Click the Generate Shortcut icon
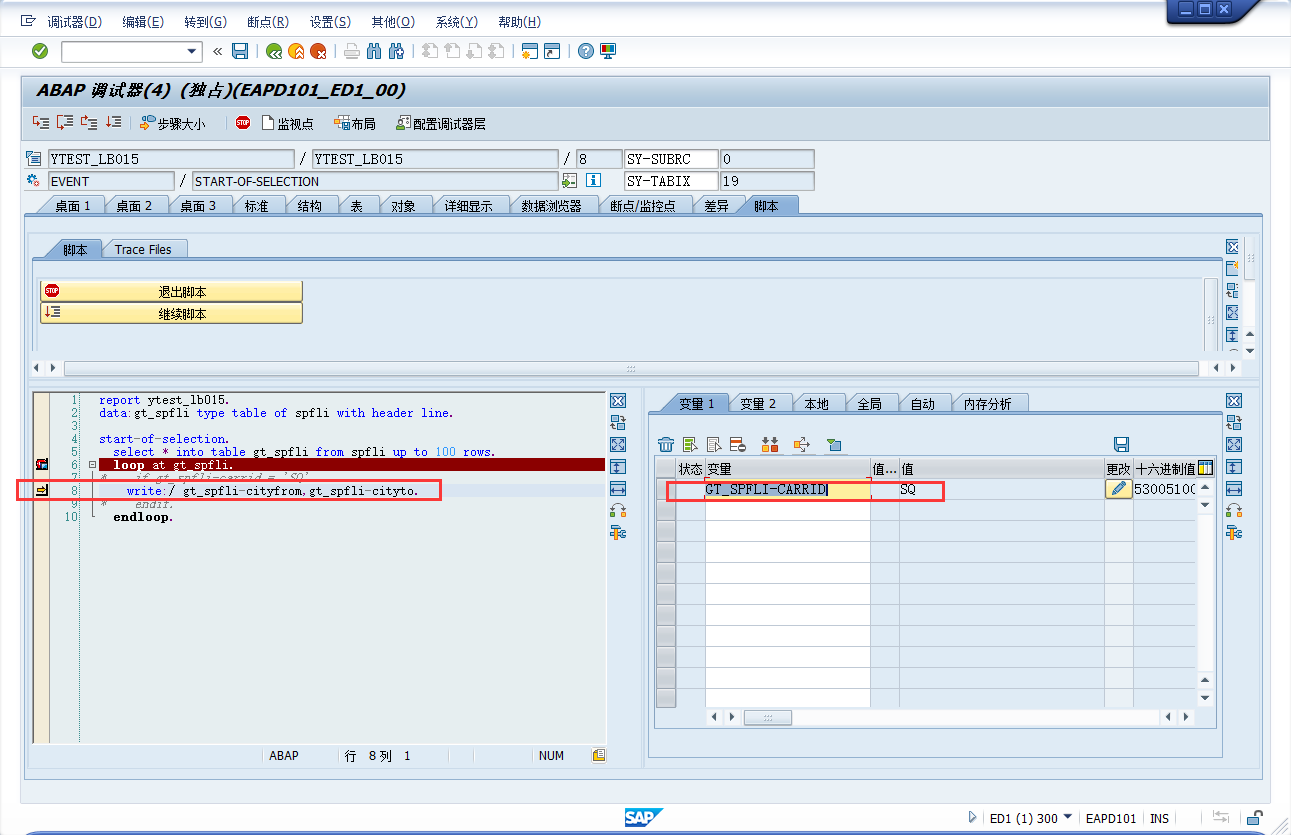Screen dimensions: 1291x835 [552, 51]
